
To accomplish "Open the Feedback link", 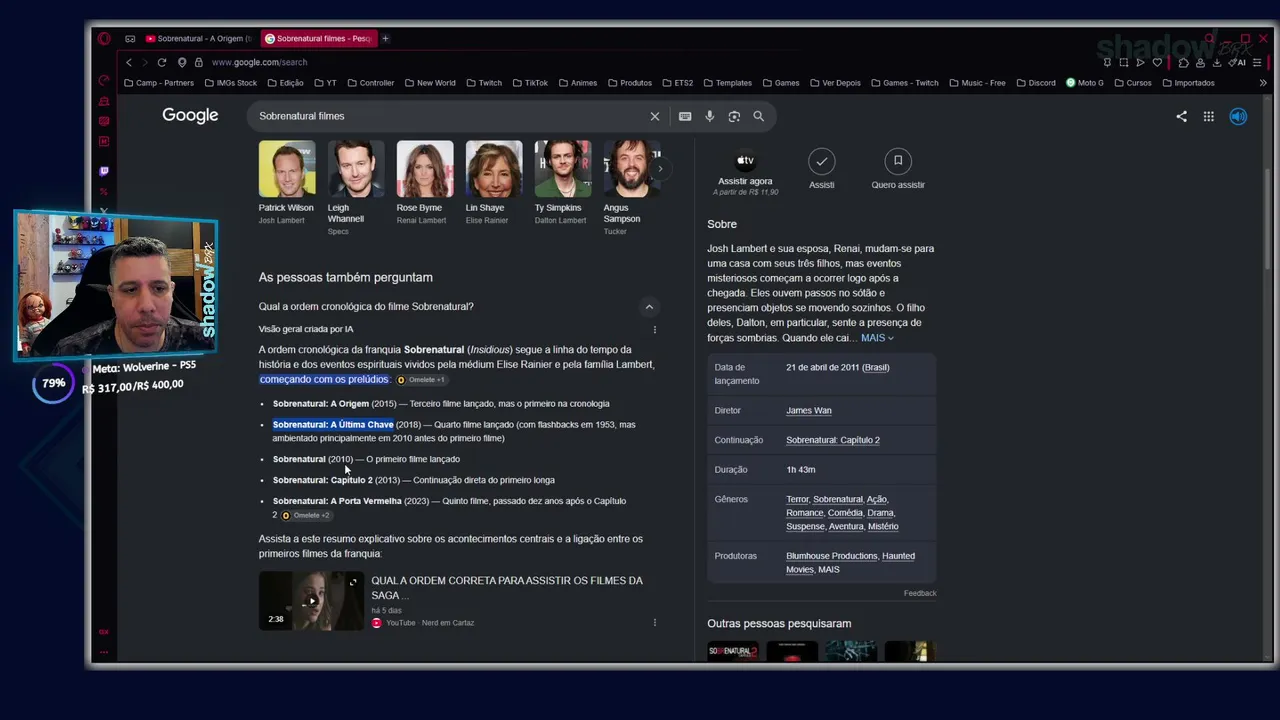I will point(920,593).
